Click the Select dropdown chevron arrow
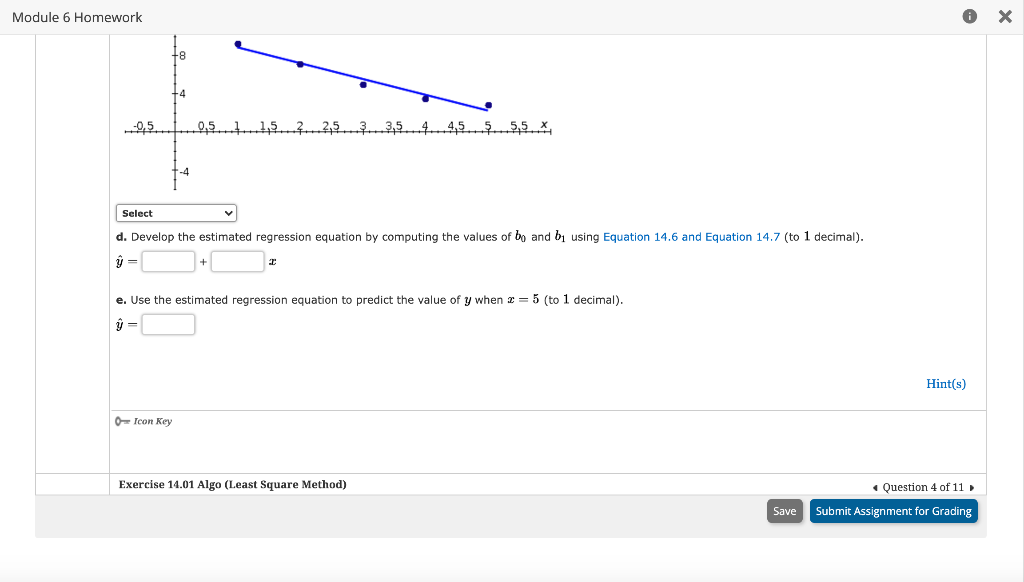The image size is (1024, 582). pos(228,212)
